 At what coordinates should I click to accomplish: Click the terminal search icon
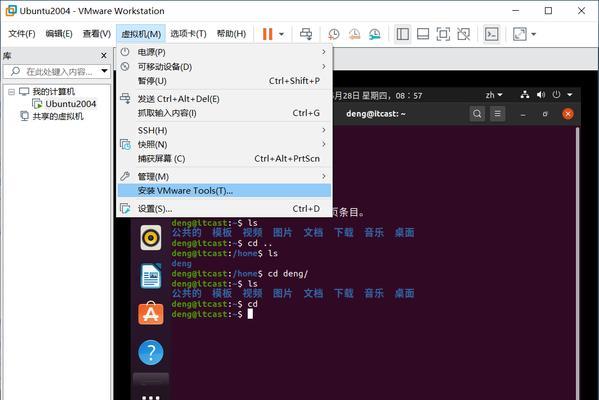pyautogui.click(x=477, y=114)
